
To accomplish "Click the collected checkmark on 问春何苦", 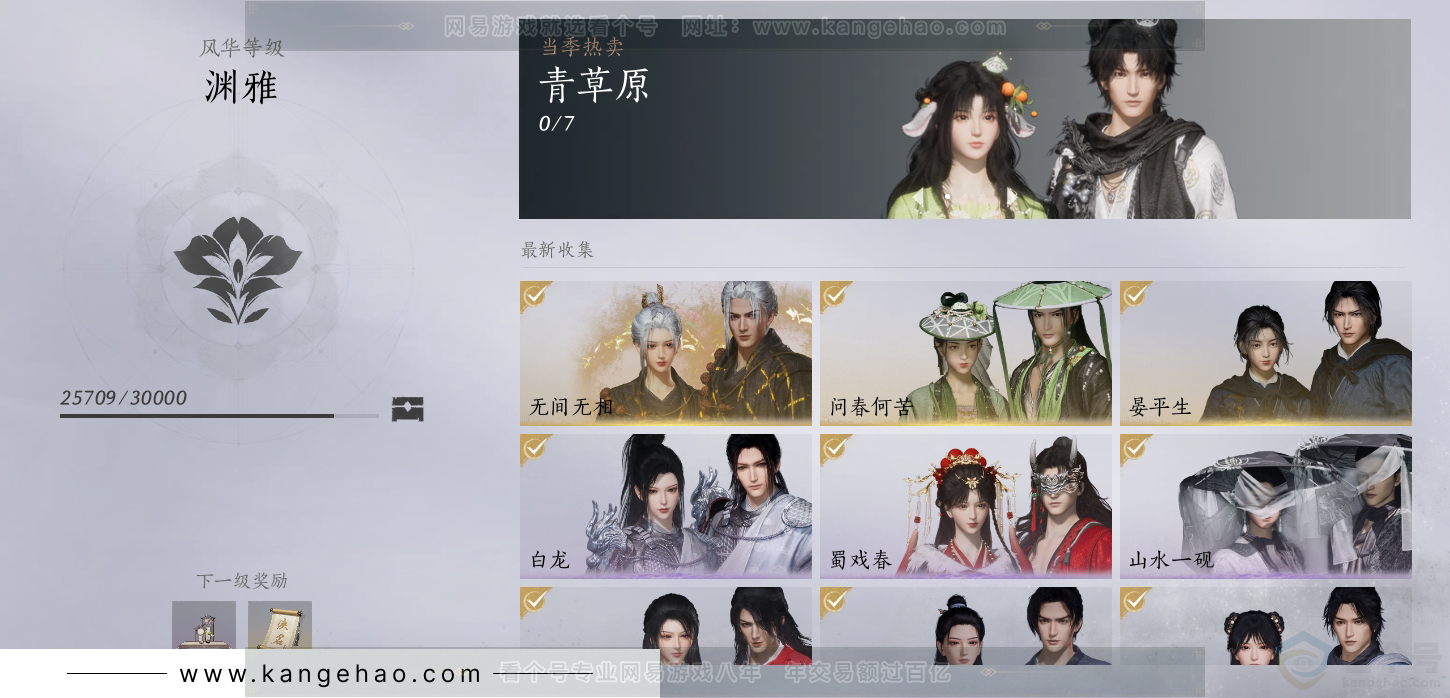I will coord(836,295).
